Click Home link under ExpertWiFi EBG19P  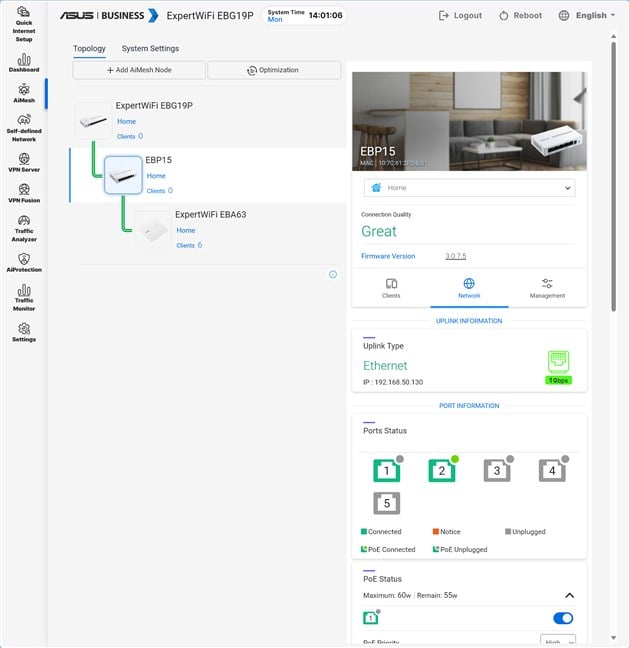(x=126, y=121)
